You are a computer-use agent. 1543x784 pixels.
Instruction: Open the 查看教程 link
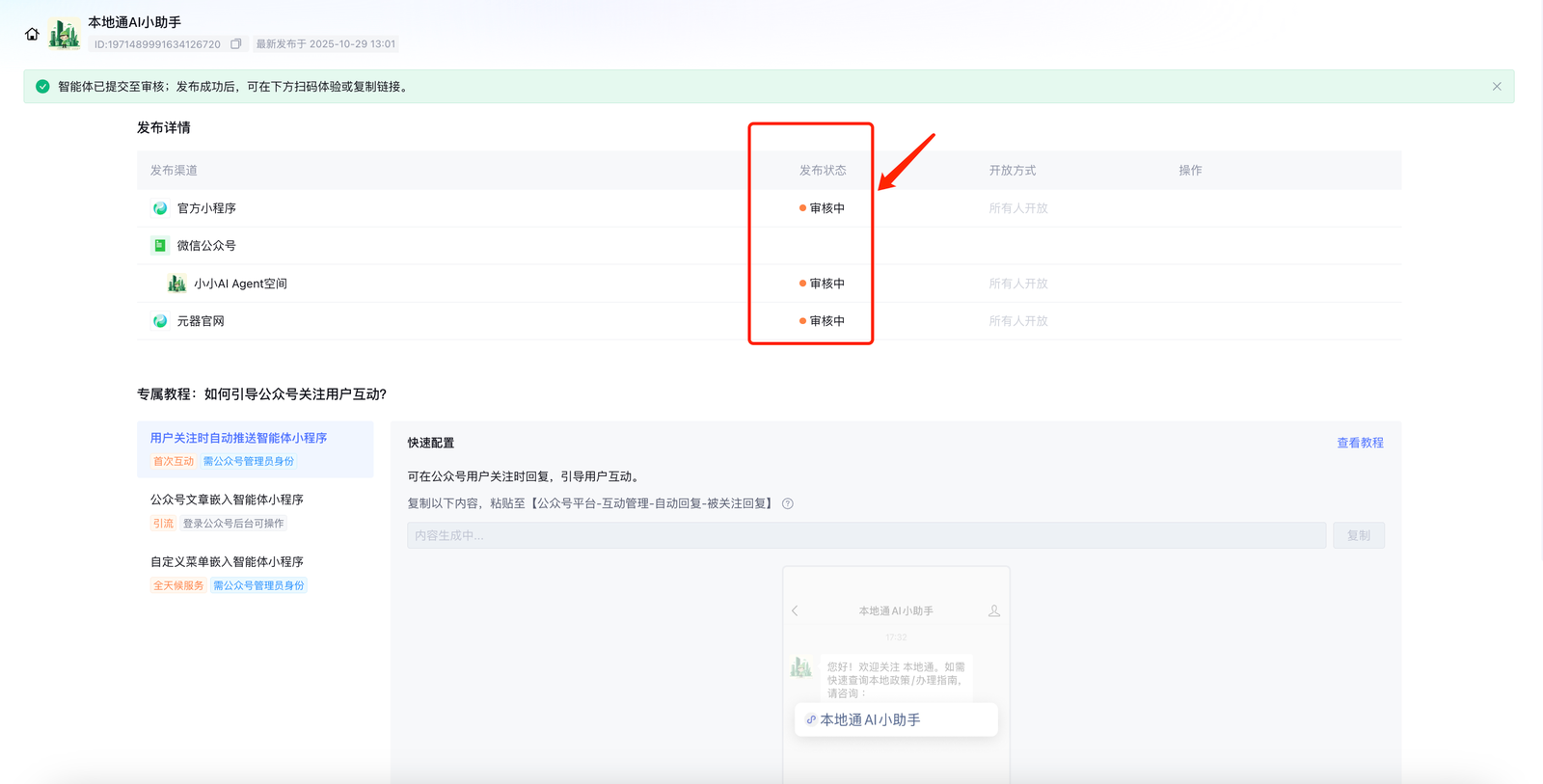coord(1360,443)
